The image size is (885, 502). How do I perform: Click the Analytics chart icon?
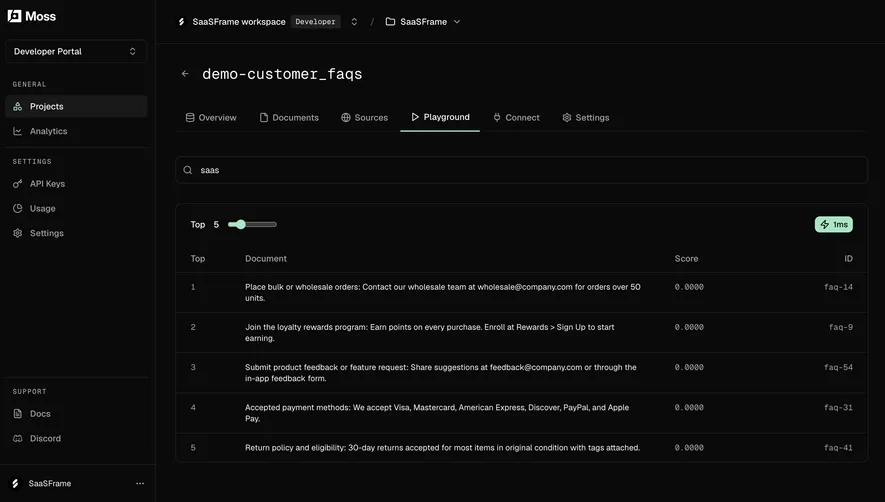tap(17, 131)
